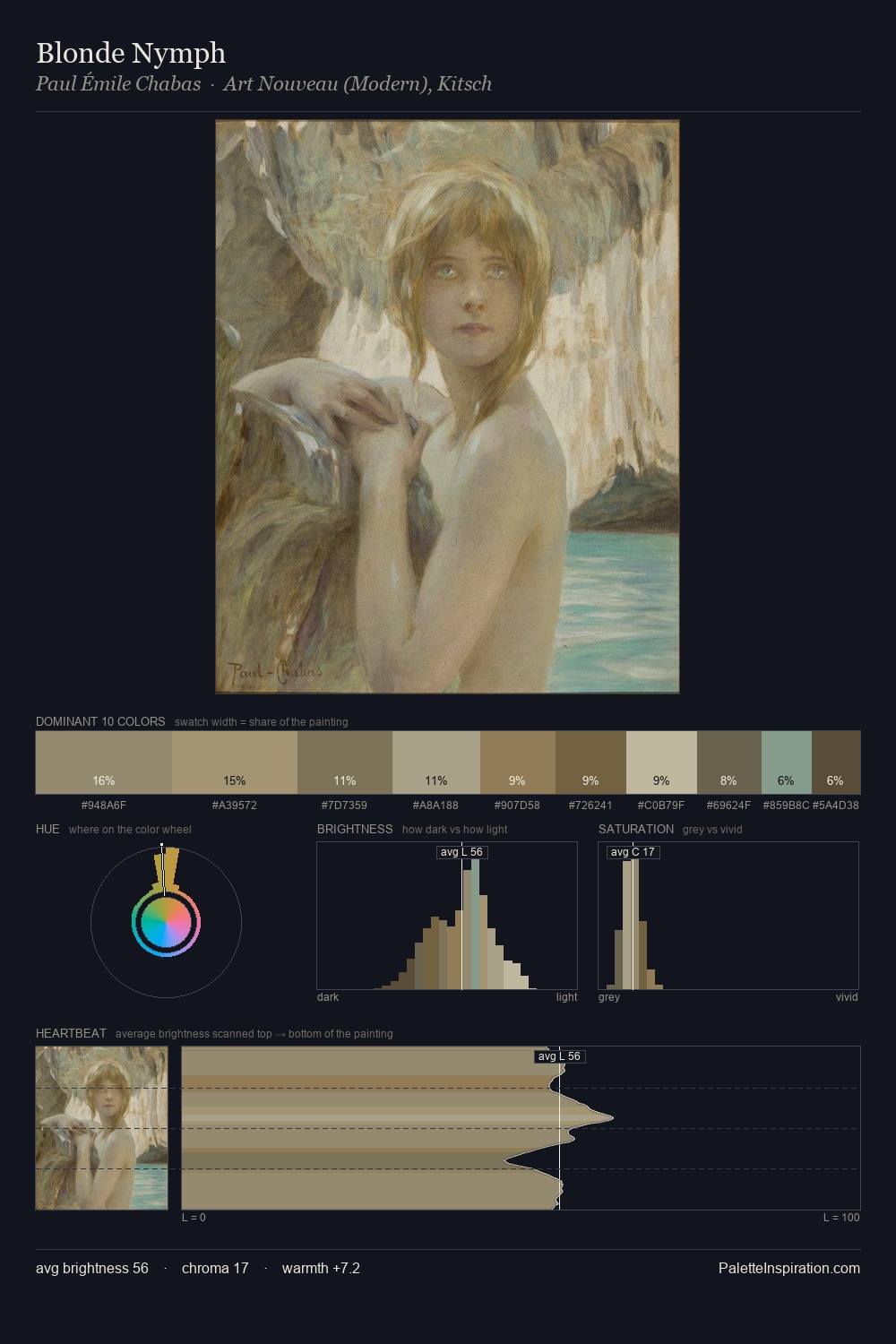The image size is (896, 1344).
Task: Select the #726241 swatch
Action: 590,762
